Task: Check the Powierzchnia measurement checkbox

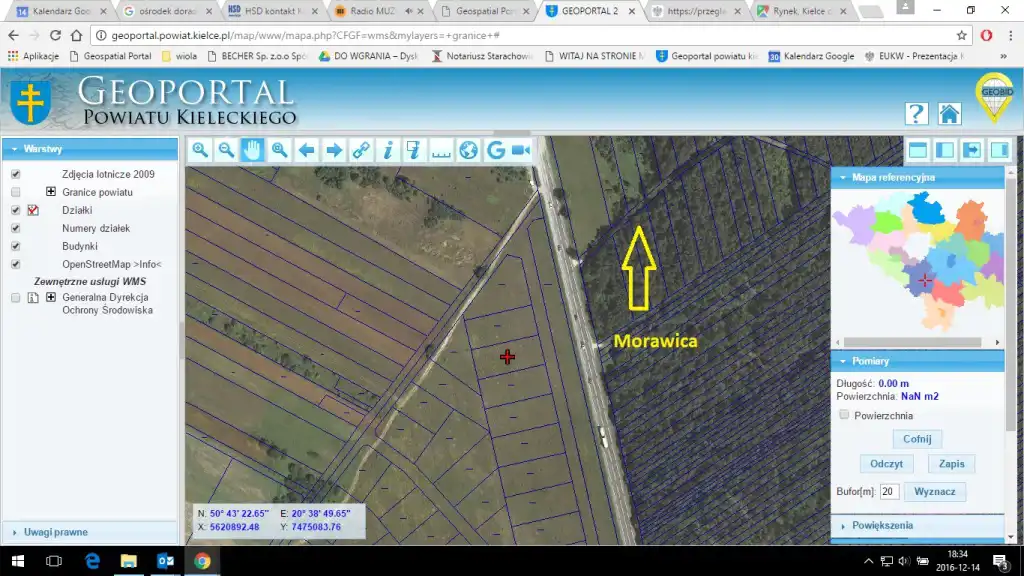Action: click(x=845, y=415)
